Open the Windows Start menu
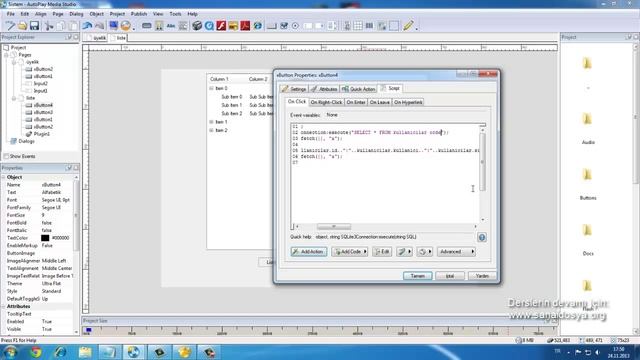640x360 pixels. click(x=10, y=352)
